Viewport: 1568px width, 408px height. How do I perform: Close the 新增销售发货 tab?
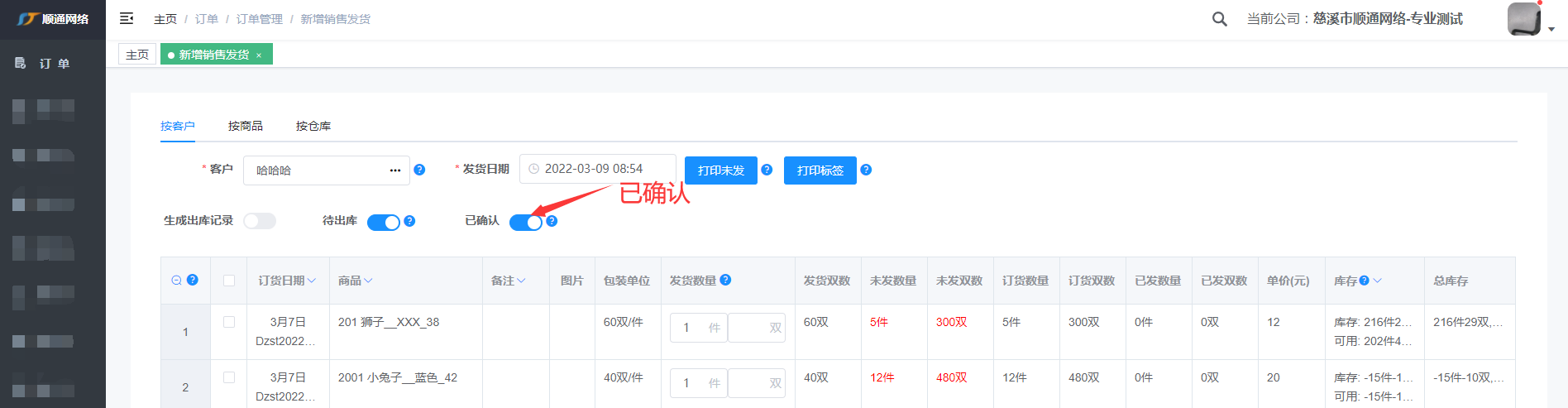point(259,55)
